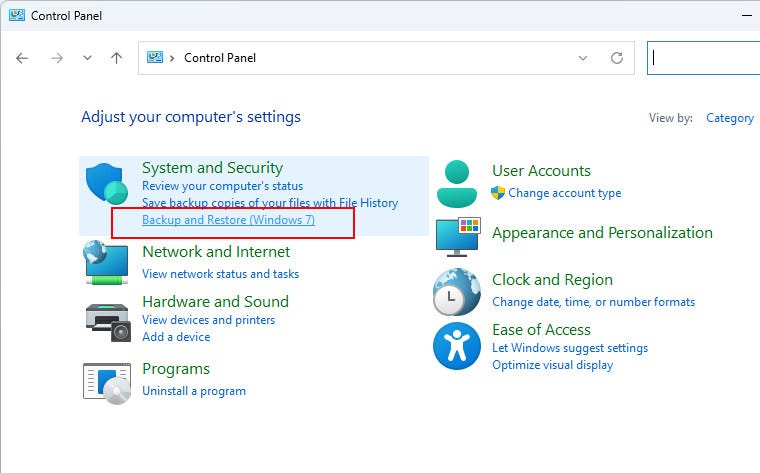Click the Programs disc icon
760x473 pixels.
[107, 383]
